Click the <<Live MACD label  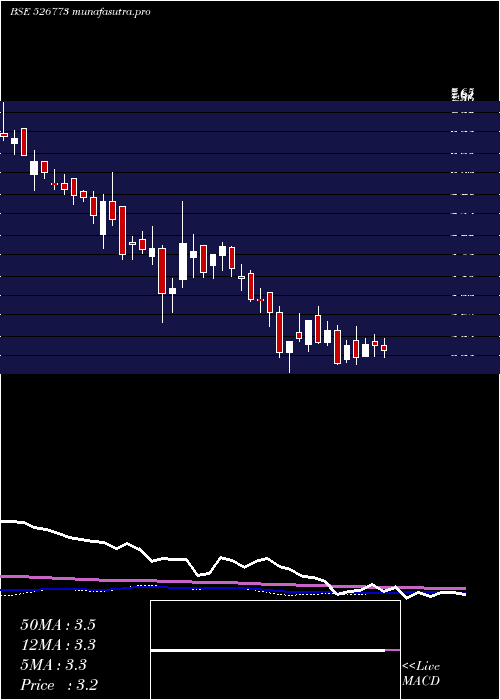pos(421,674)
